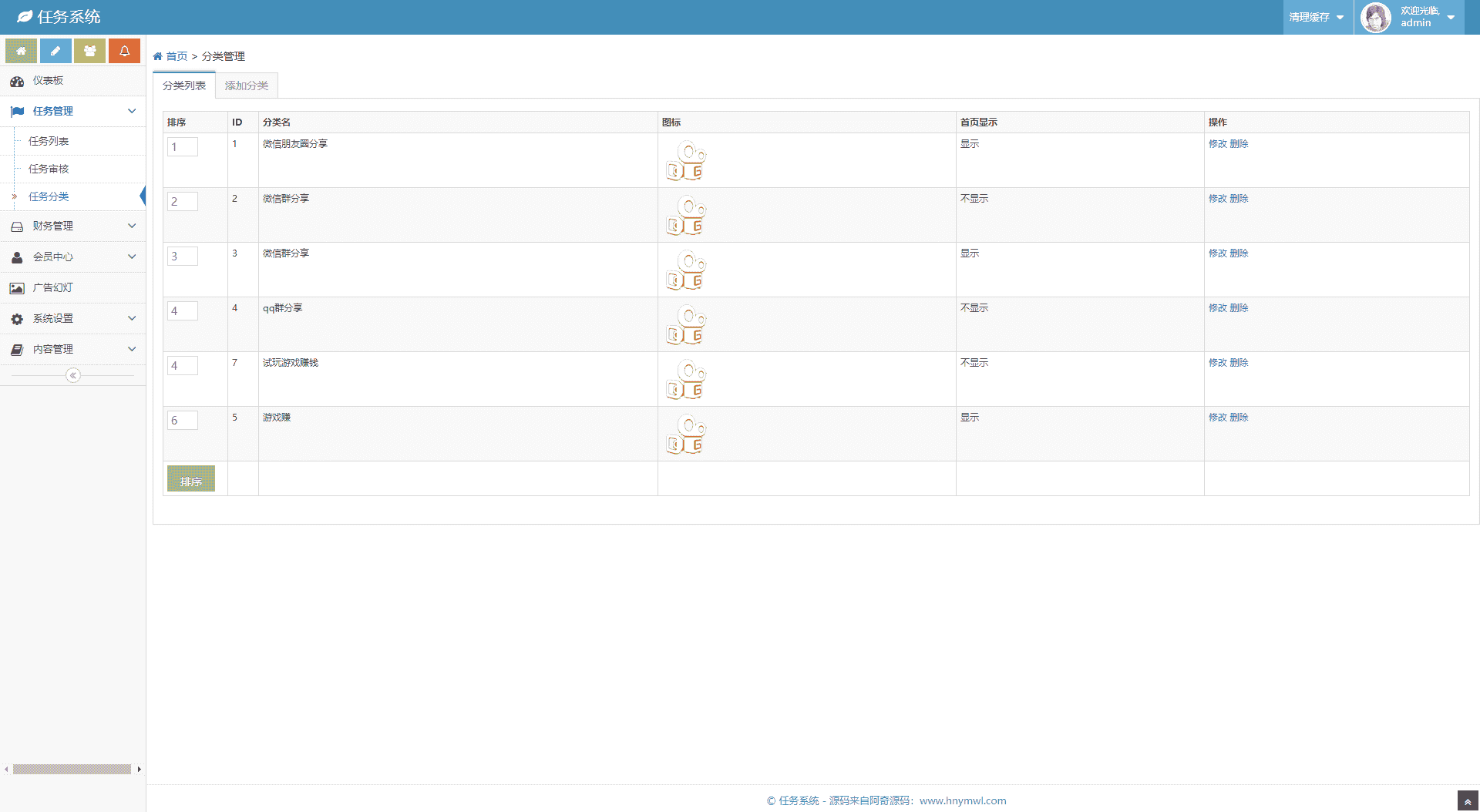This screenshot has height=812, width=1480.
Task: Open the 仪表板 dashboard item
Action: click(x=48, y=81)
